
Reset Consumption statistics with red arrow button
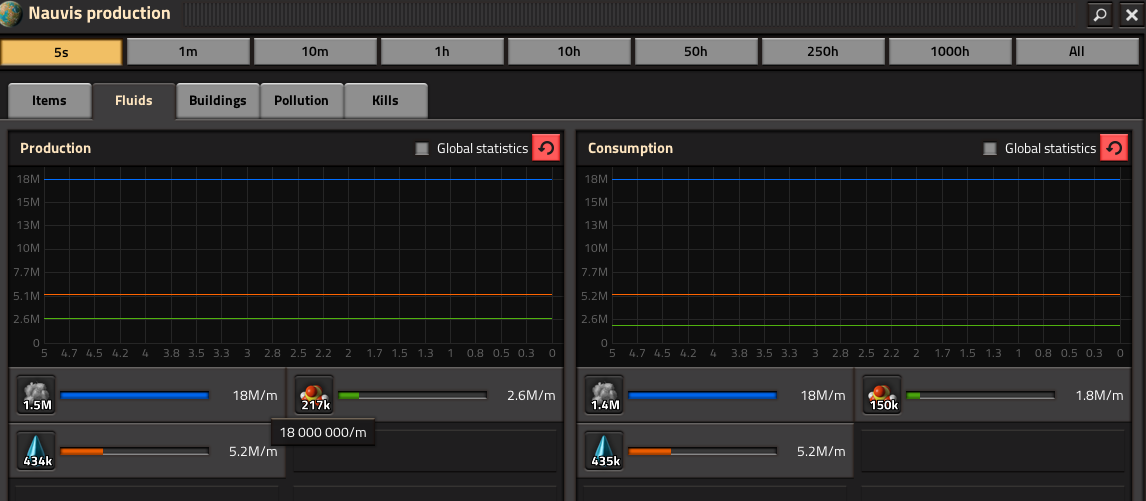coord(1113,148)
